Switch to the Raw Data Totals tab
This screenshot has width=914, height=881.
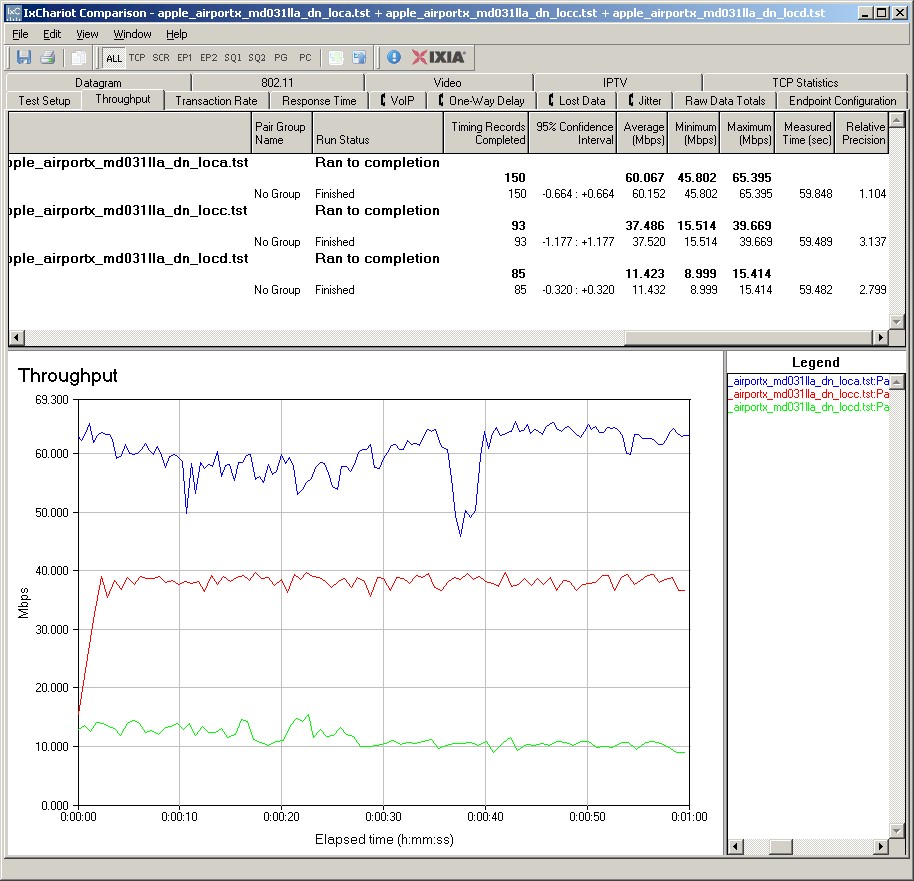point(725,101)
